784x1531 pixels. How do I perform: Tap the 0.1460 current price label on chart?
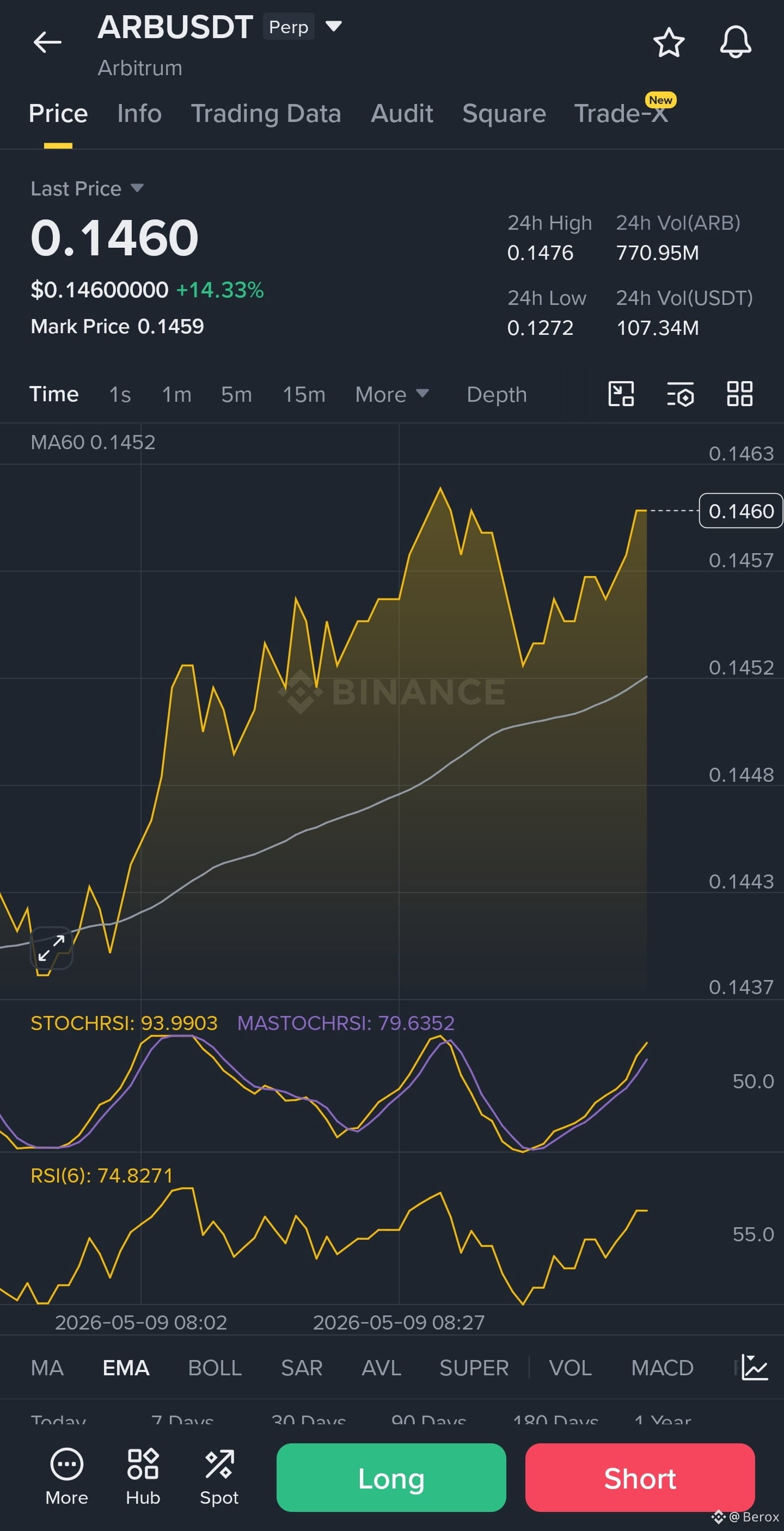pyautogui.click(x=740, y=511)
